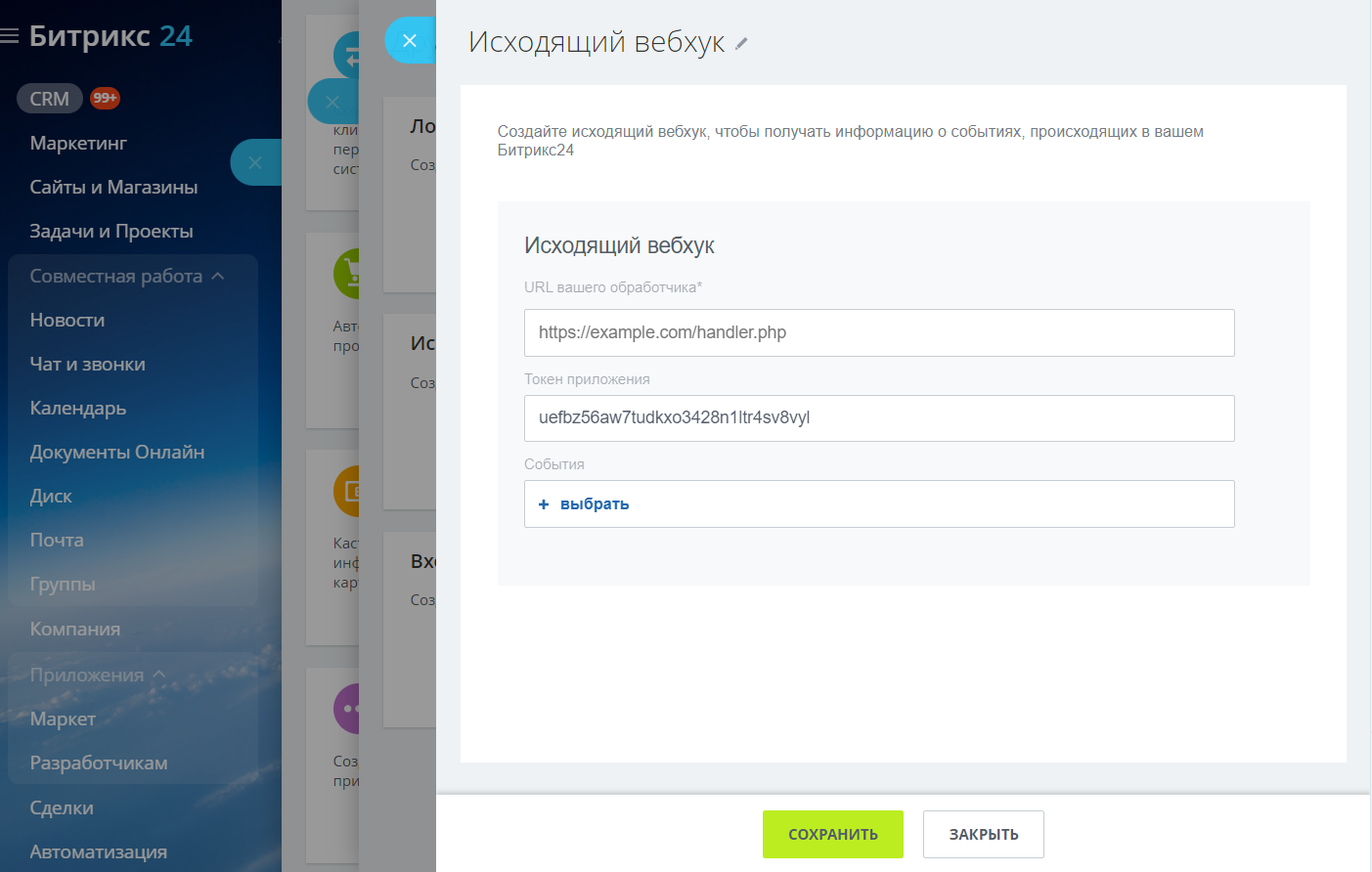Screen dimensions: 1372x872
Task: Open Группы in sidebar
Action: pyautogui.click(x=63, y=584)
